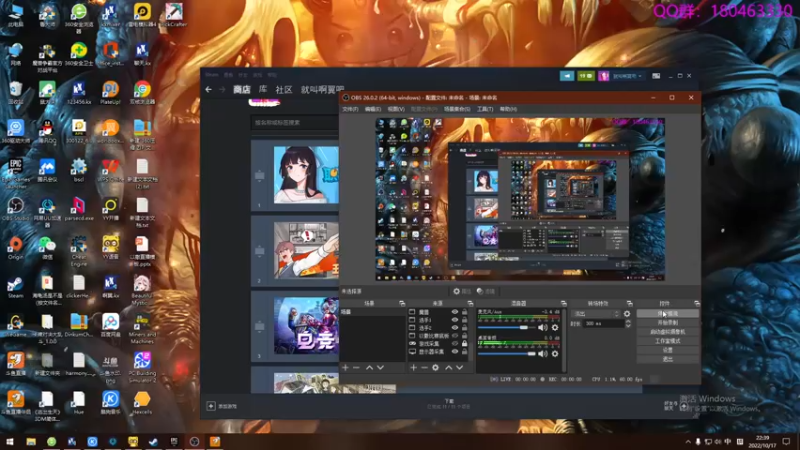This screenshot has width=800, height=450.
Task: Open the OBS 视图(V) menu
Action: 396,109
